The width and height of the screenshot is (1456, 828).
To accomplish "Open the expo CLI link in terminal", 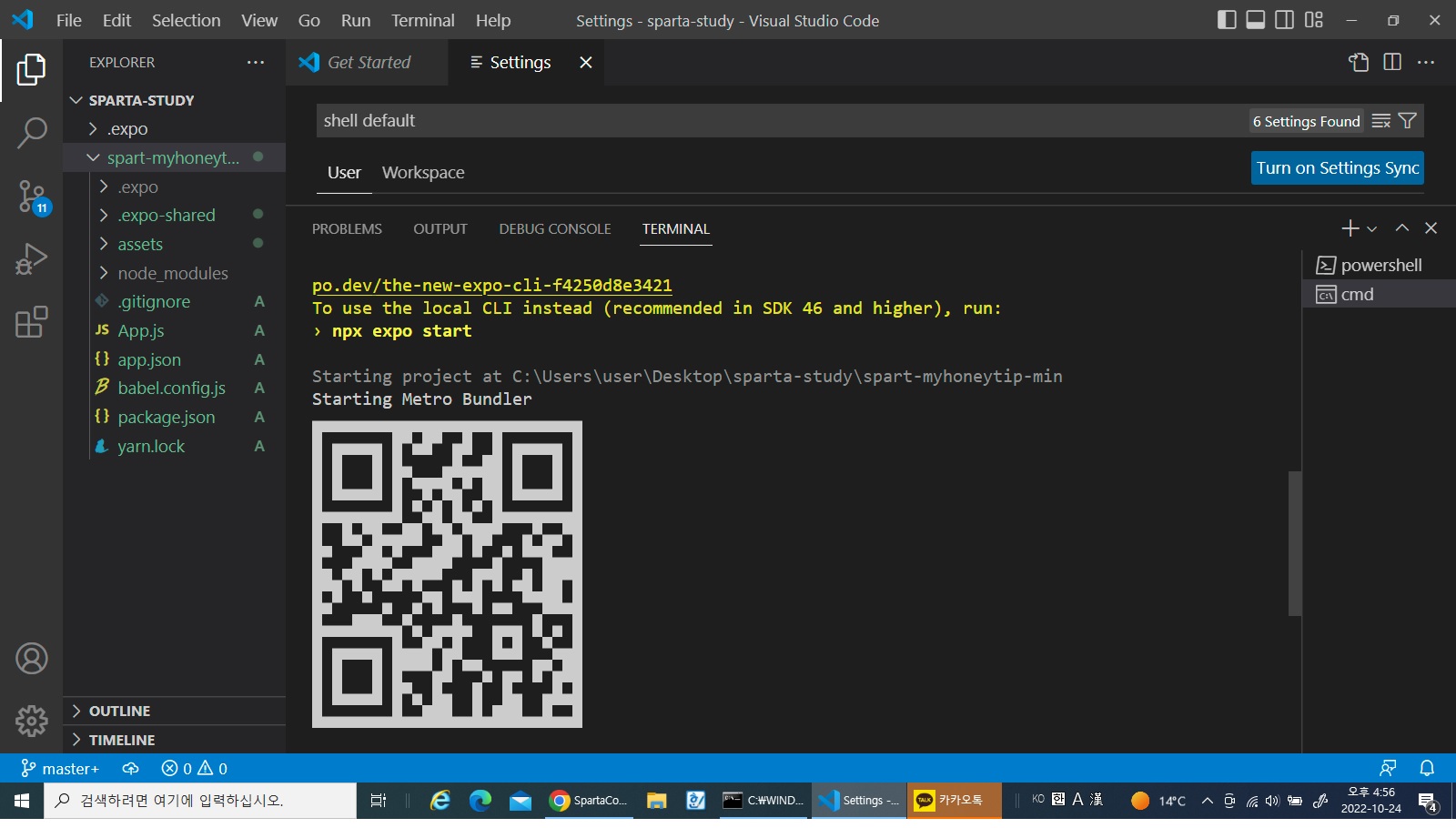I will (492, 286).
